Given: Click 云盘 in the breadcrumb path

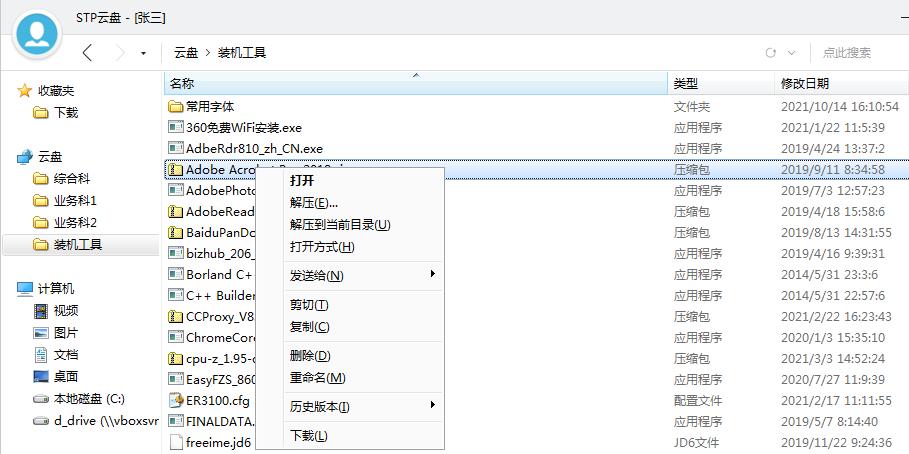Looking at the screenshot, I should point(186,53).
